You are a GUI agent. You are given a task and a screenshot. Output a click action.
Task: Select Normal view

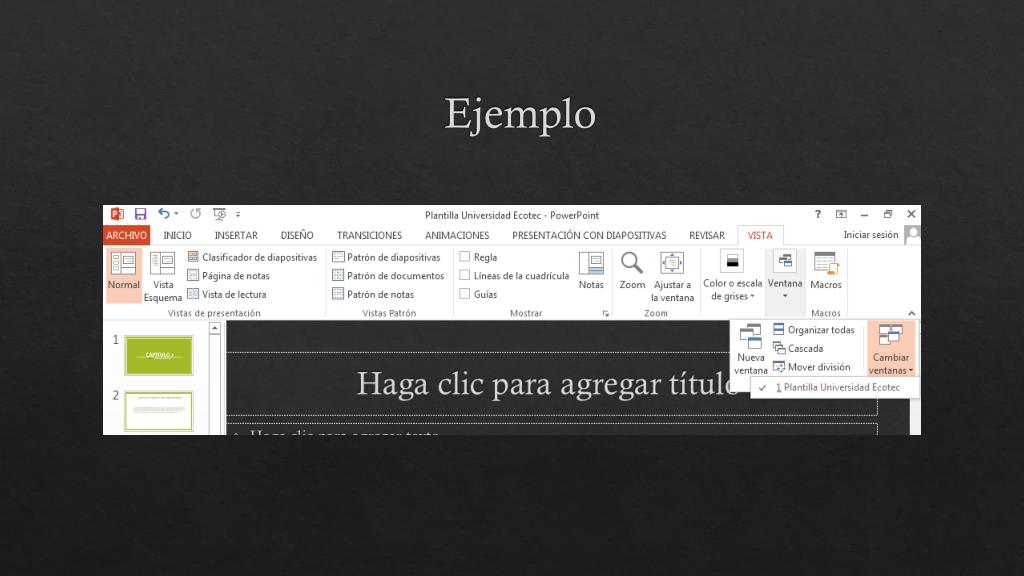[x=123, y=274]
